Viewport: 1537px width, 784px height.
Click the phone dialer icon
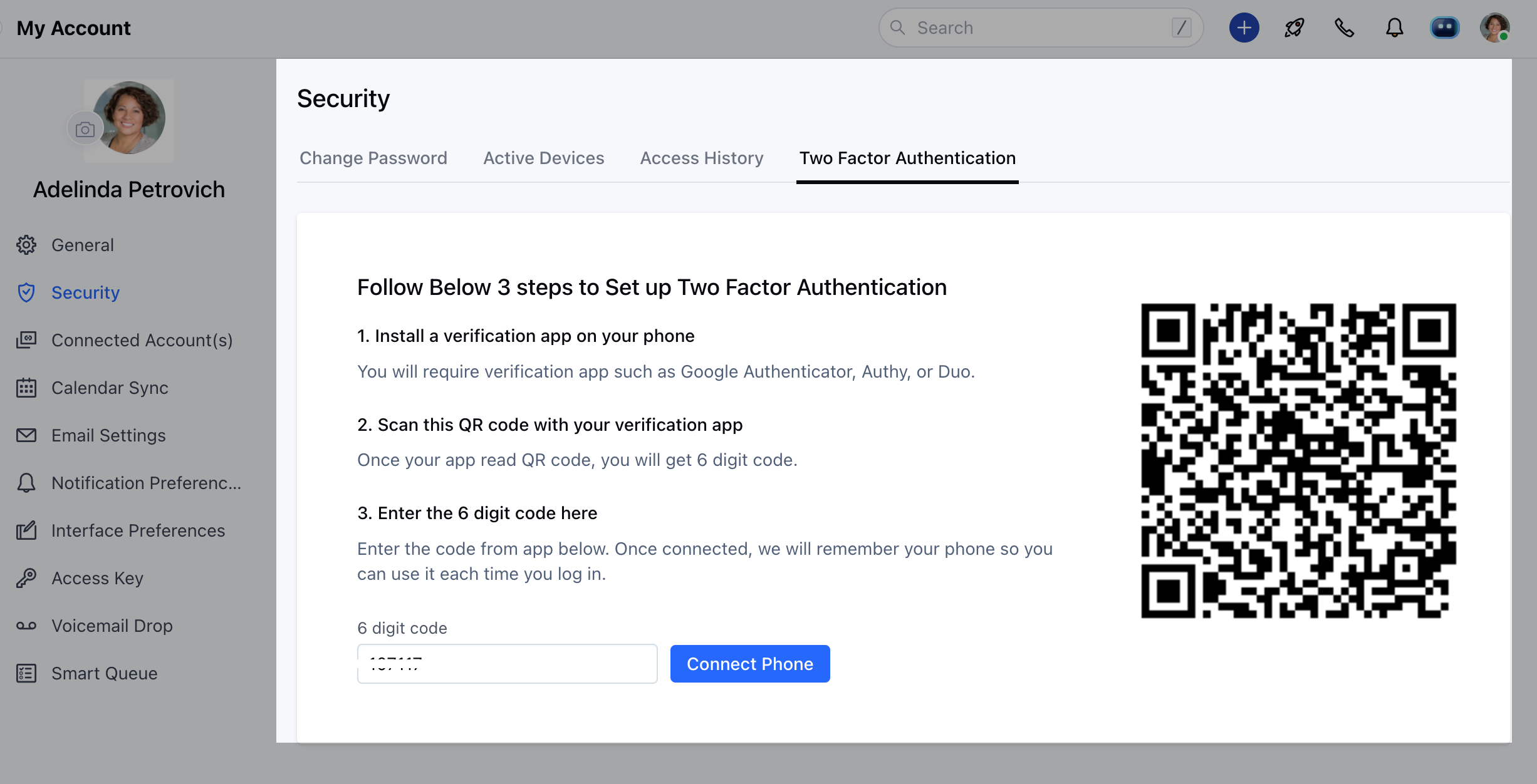[x=1344, y=28]
